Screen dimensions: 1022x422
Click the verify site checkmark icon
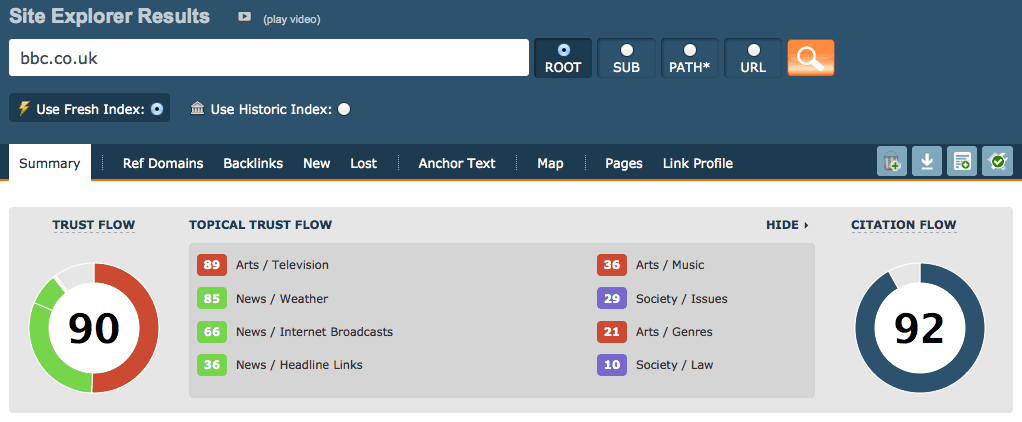tap(996, 161)
